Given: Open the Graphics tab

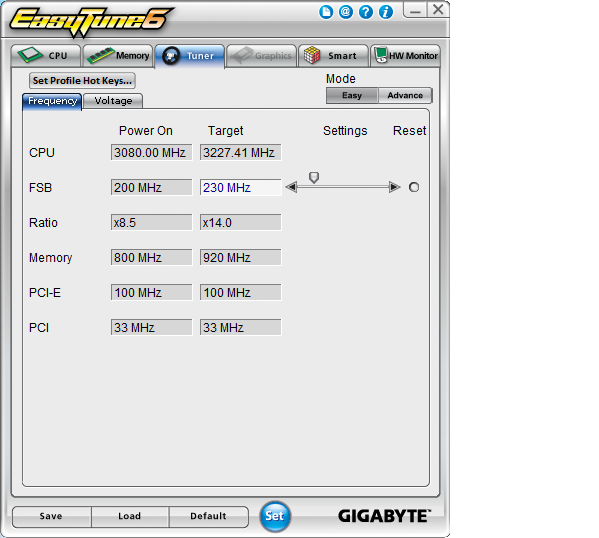Looking at the screenshot, I should pos(262,56).
